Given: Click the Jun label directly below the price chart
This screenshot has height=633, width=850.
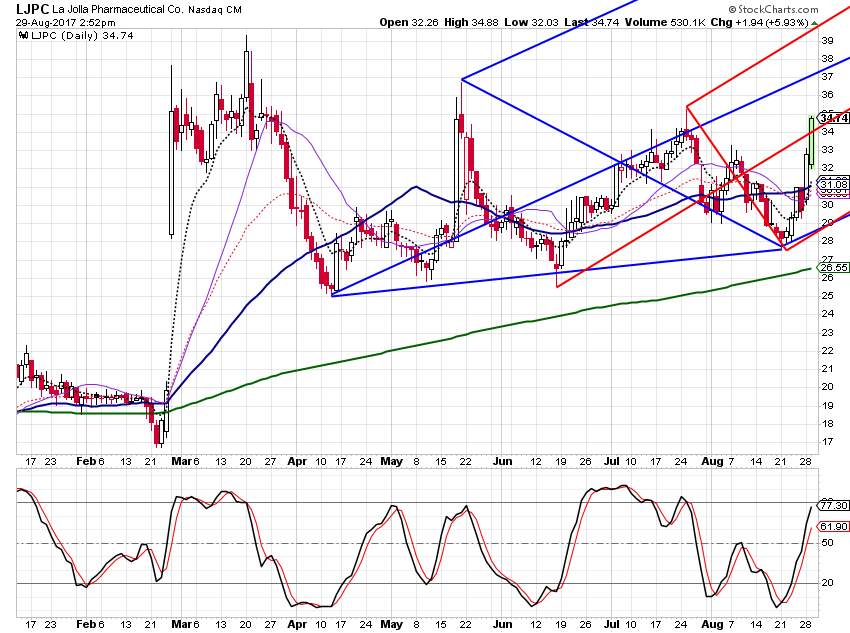Looking at the screenshot, I should [503, 461].
